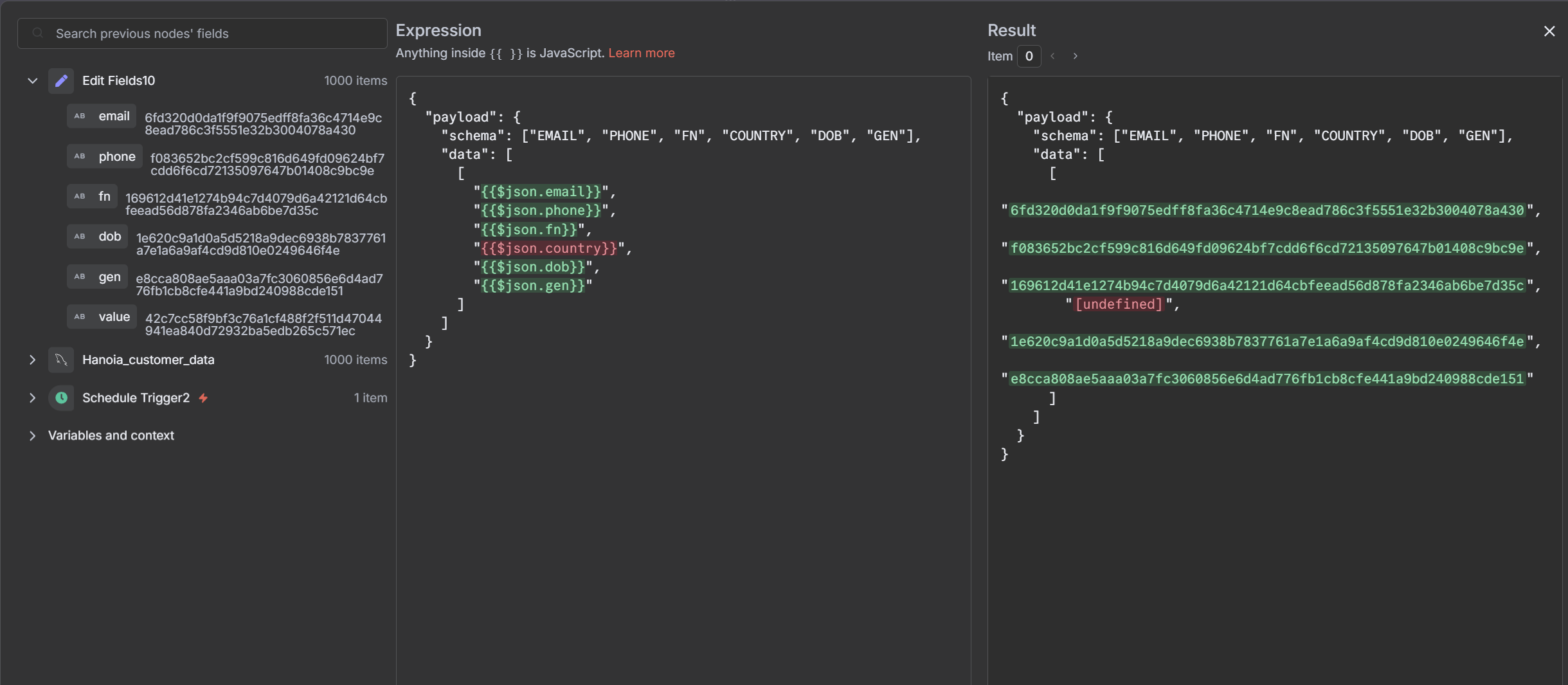Expand the Hanoia_customer_data node
The width and height of the screenshot is (1568, 685).
tap(32, 360)
